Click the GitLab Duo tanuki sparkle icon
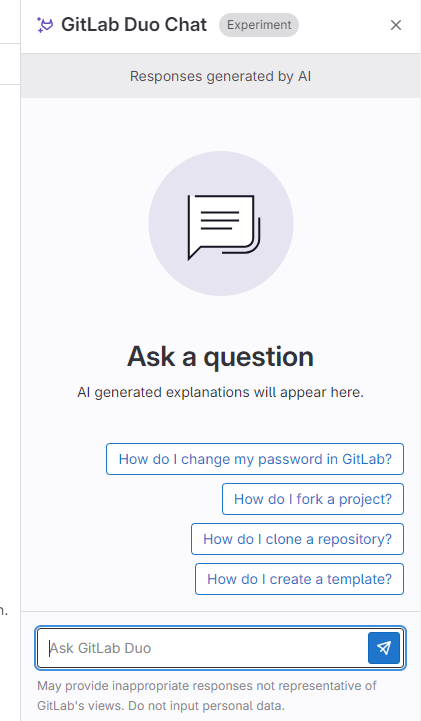Image resolution: width=421 pixels, height=721 pixels. (x=45, y=25)
